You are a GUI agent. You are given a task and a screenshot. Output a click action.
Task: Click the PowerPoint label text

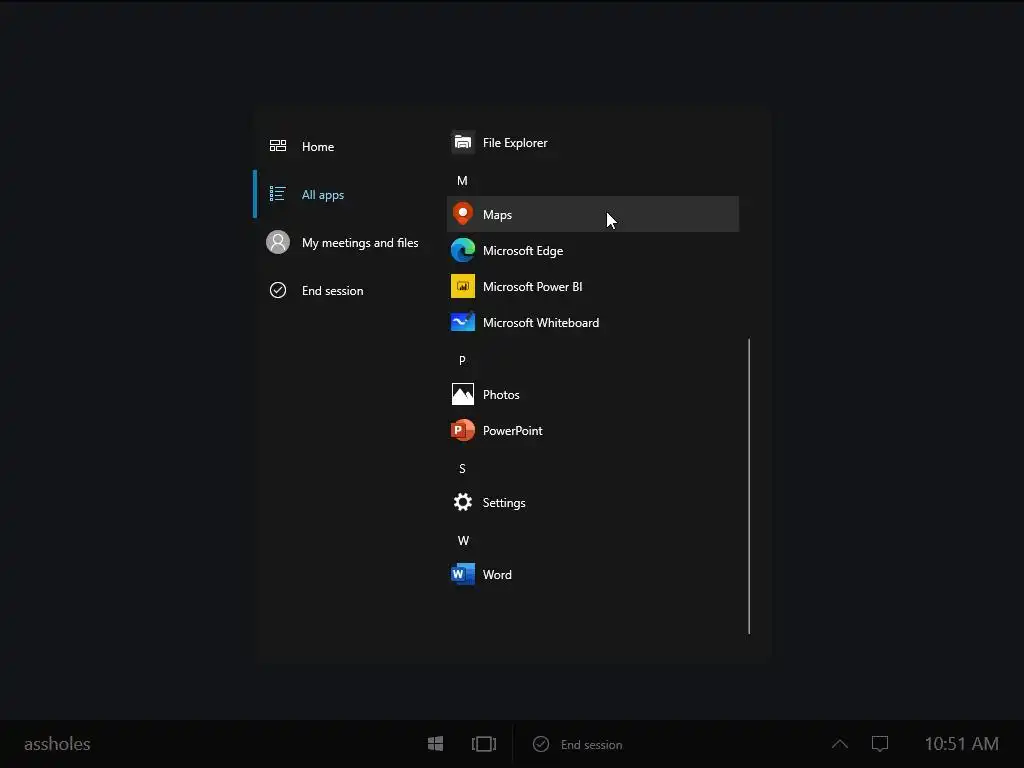[513, 430]
